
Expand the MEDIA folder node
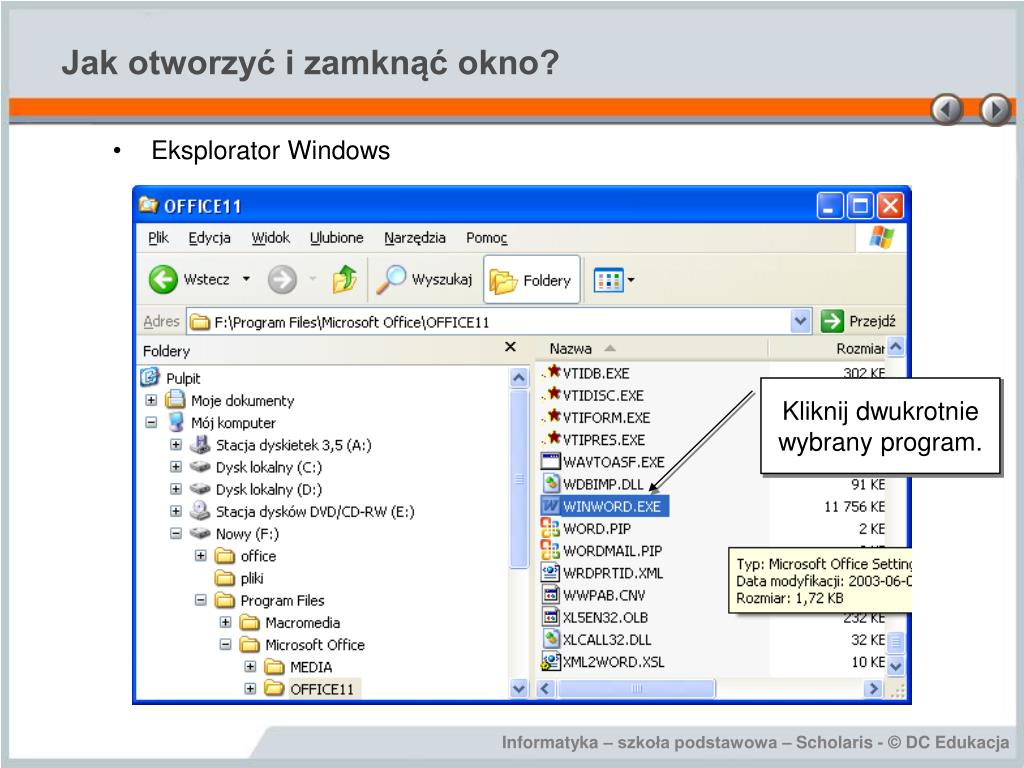[x=250, y=667]
